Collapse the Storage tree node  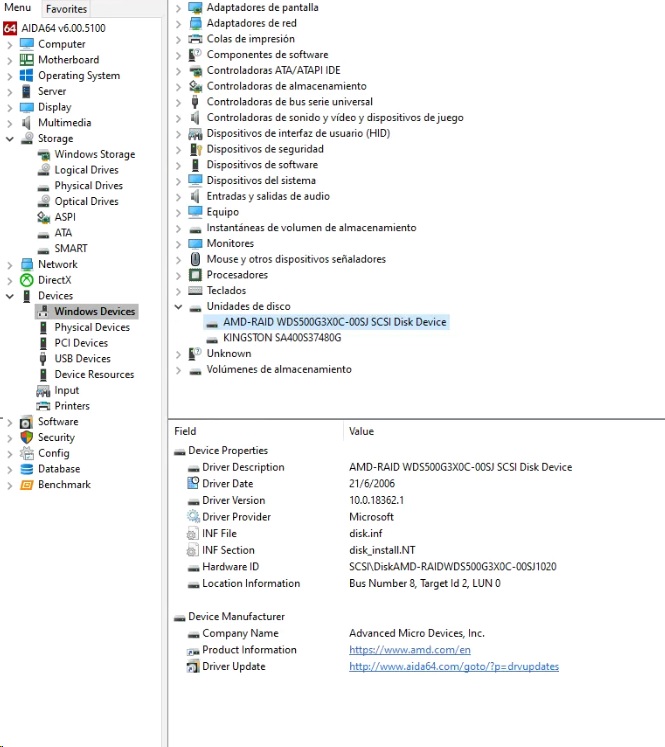coord(10,139)
